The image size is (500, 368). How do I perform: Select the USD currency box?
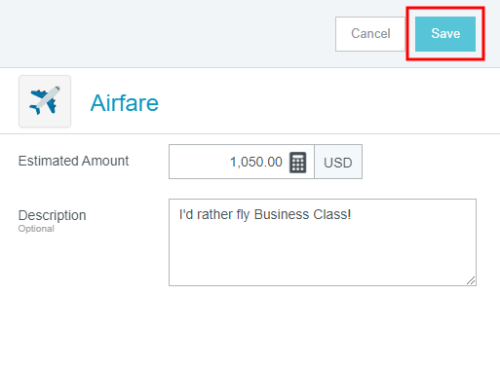(x=338, y=162)
